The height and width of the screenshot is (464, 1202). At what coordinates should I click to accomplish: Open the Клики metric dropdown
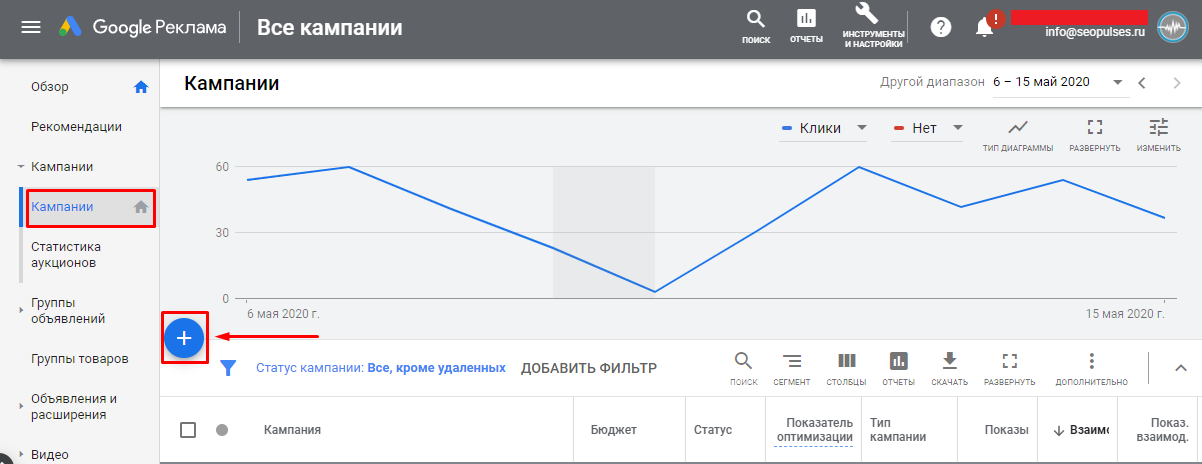(823, 128)
